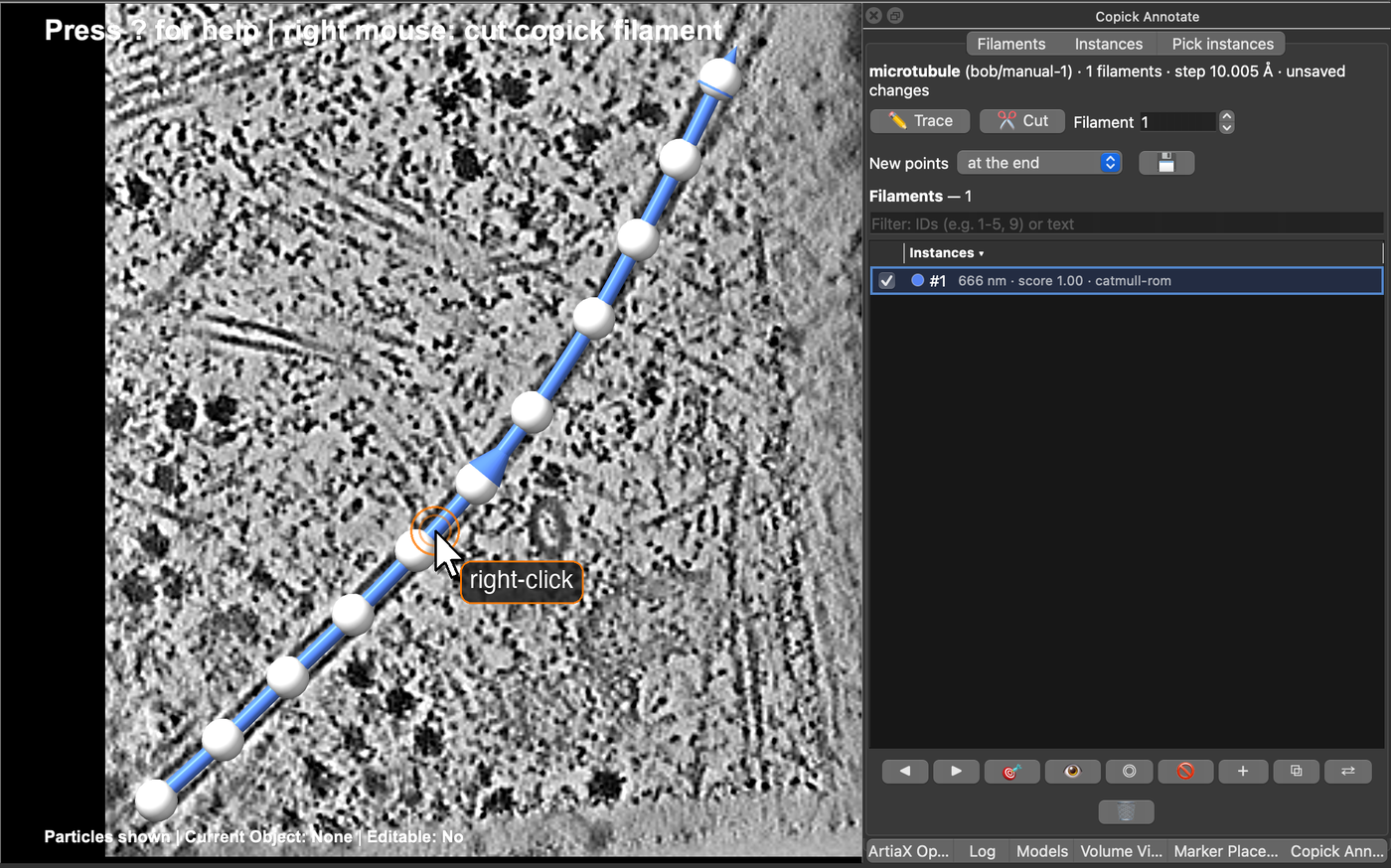Click the trash can delete icon

pyautogui.click(x=1126, y=812)
